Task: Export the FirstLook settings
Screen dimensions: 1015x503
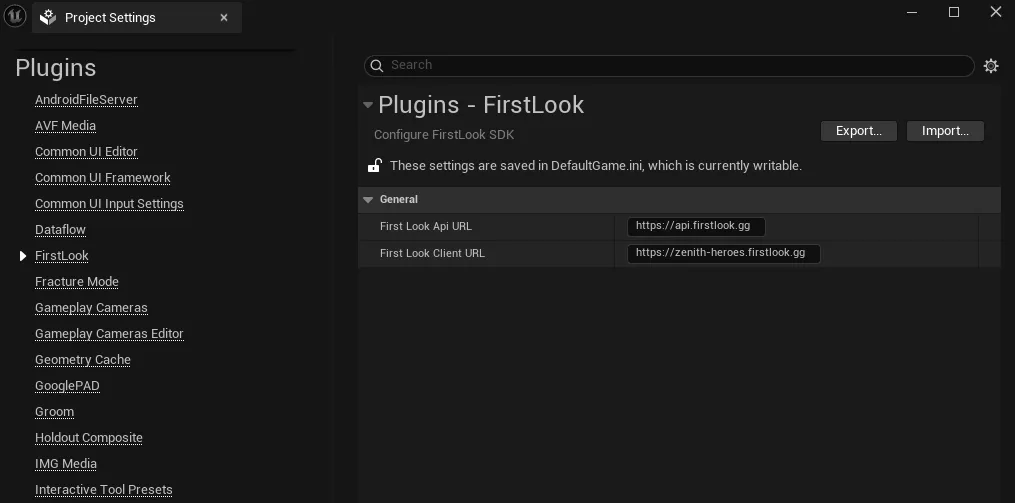Action: [858, 131]
